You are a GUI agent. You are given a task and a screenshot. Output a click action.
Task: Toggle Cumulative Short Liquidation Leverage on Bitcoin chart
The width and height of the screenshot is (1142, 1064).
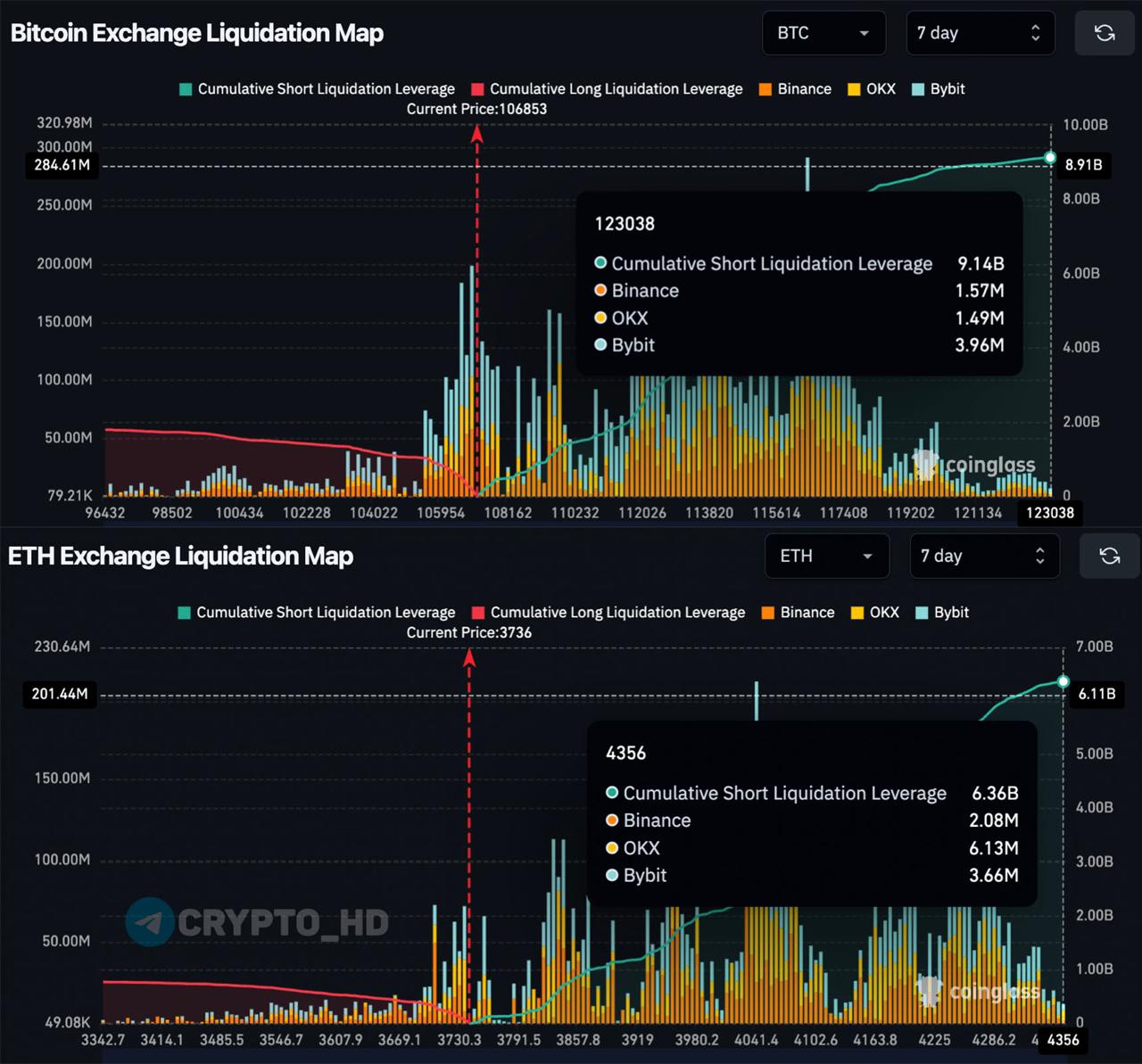[x=317, y=89]
